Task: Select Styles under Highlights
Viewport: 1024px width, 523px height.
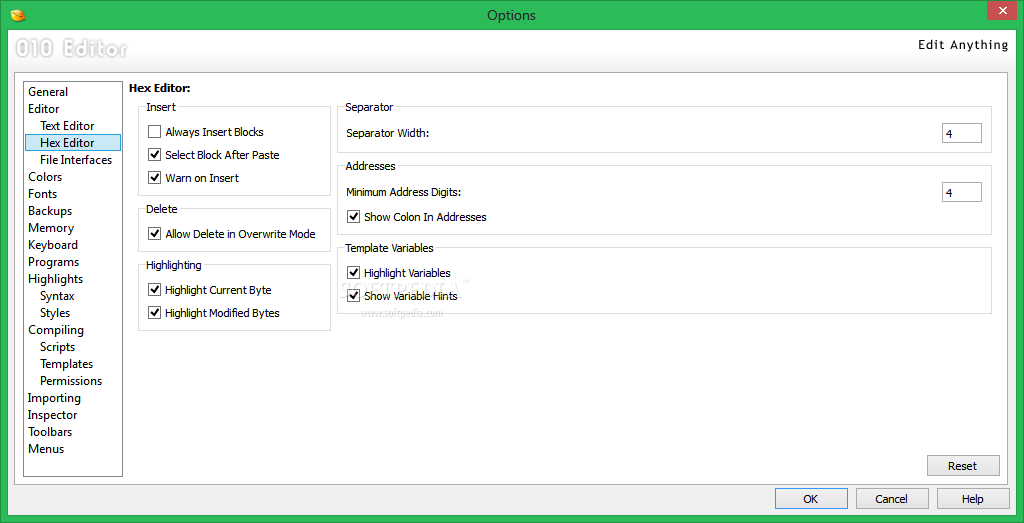Action: [x=55, y=313]
